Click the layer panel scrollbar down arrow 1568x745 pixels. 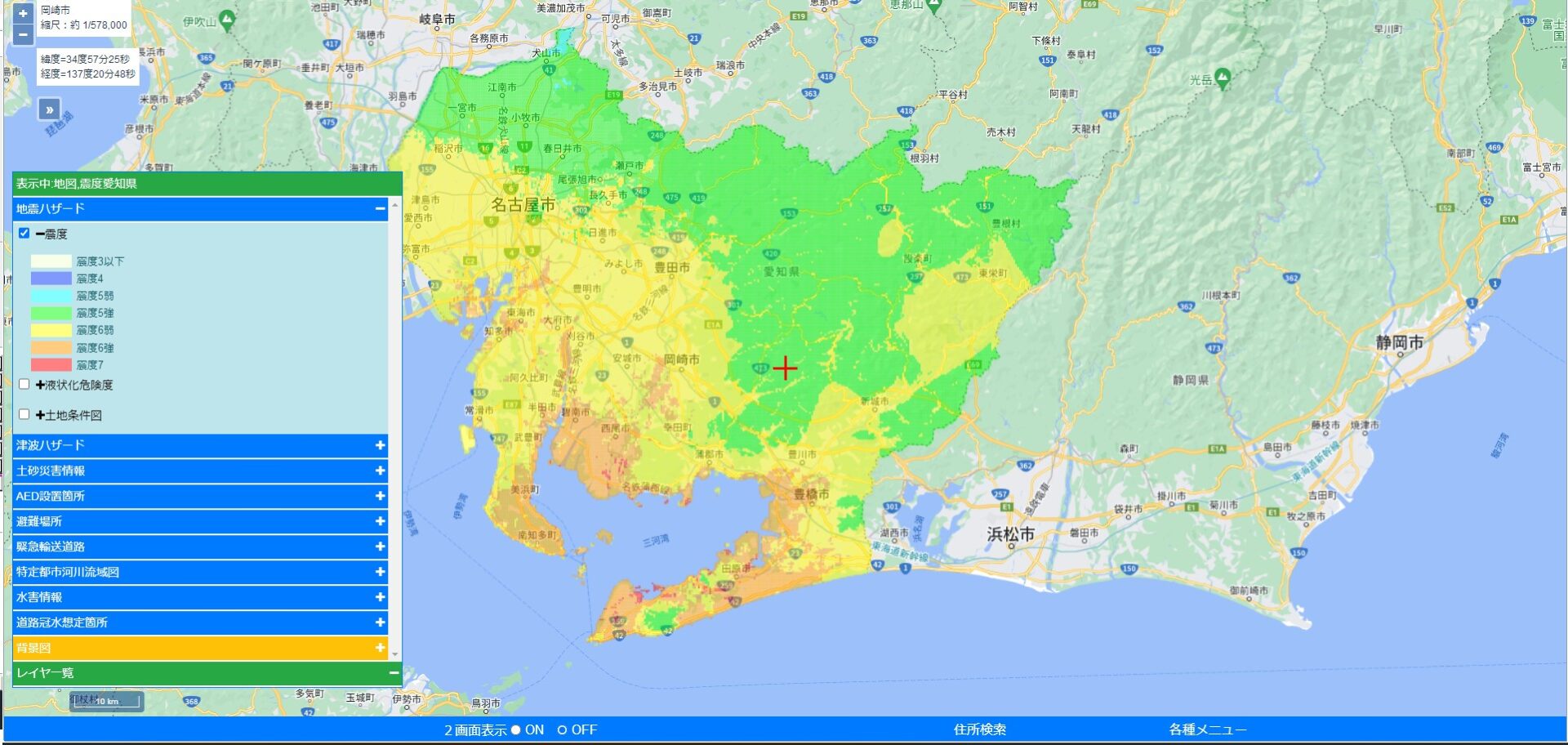395,654
